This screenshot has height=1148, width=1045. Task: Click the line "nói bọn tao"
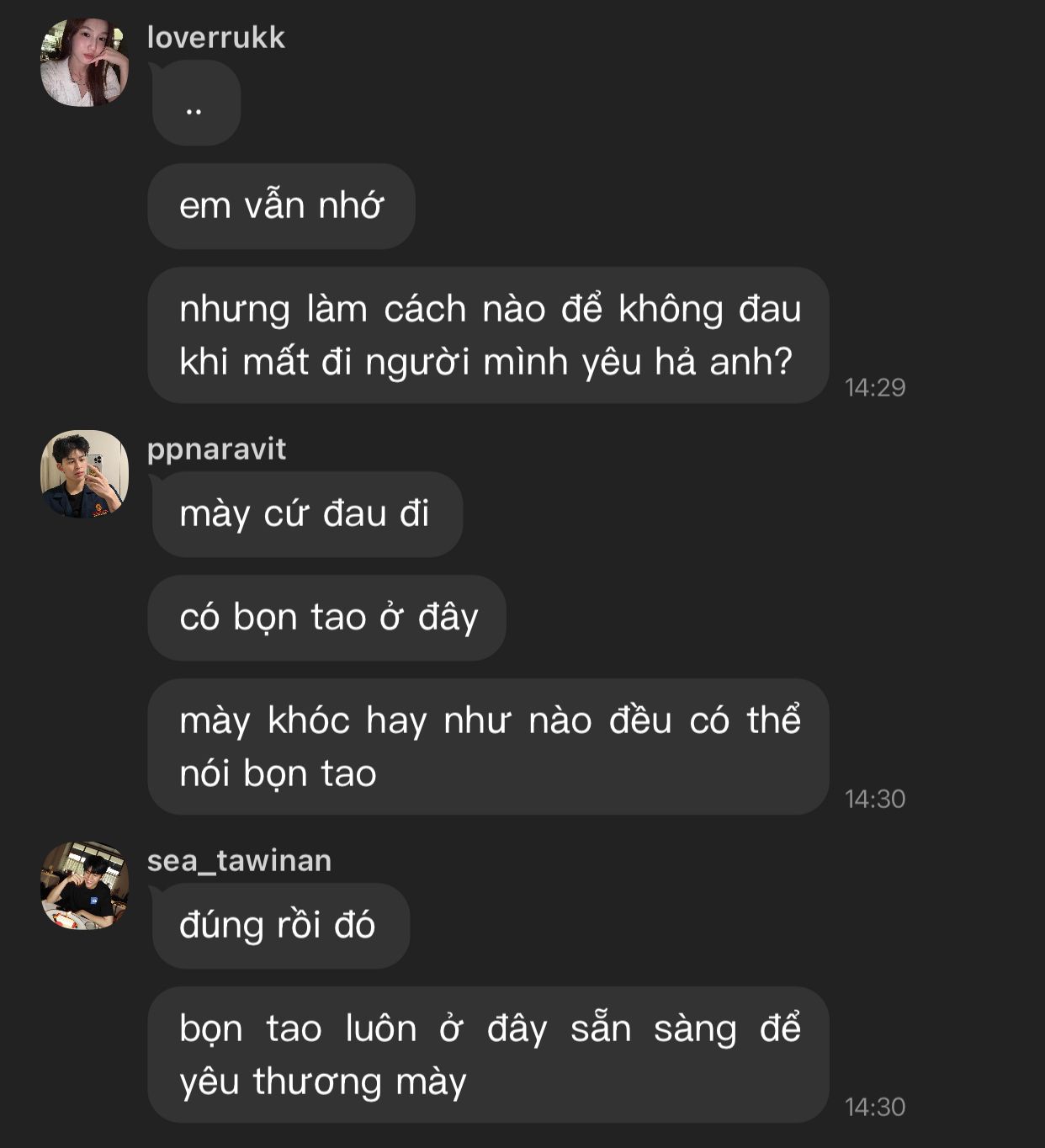278,773
